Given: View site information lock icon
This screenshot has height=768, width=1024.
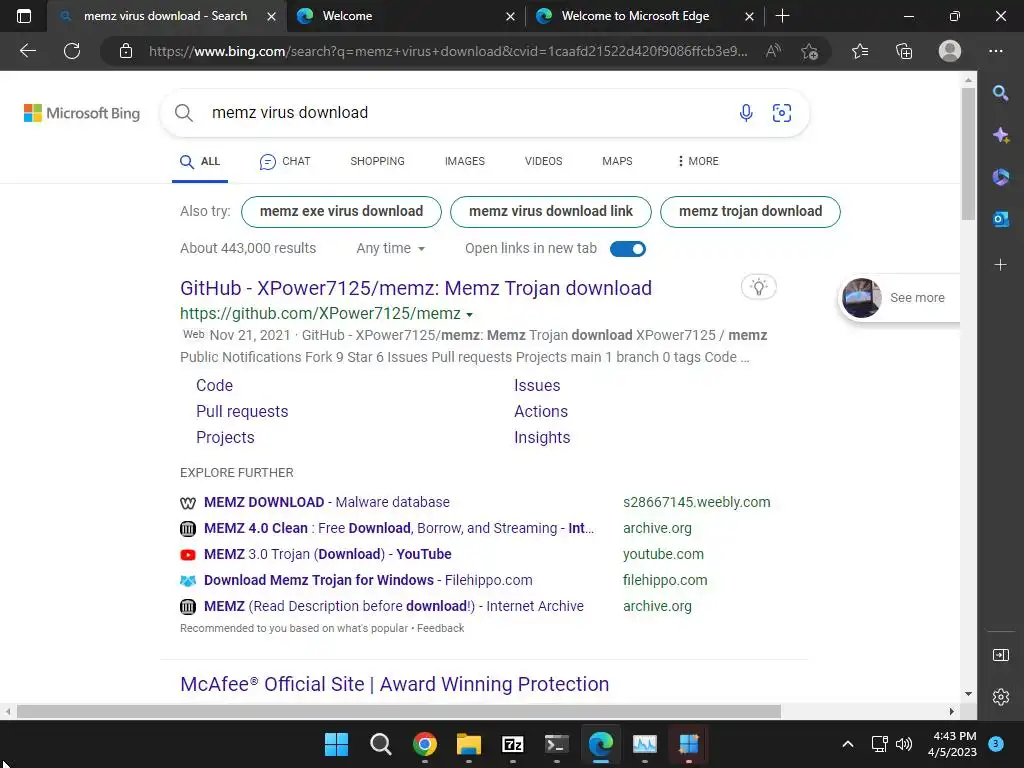Looking at the screenshot, I should [x=126, y=51].
